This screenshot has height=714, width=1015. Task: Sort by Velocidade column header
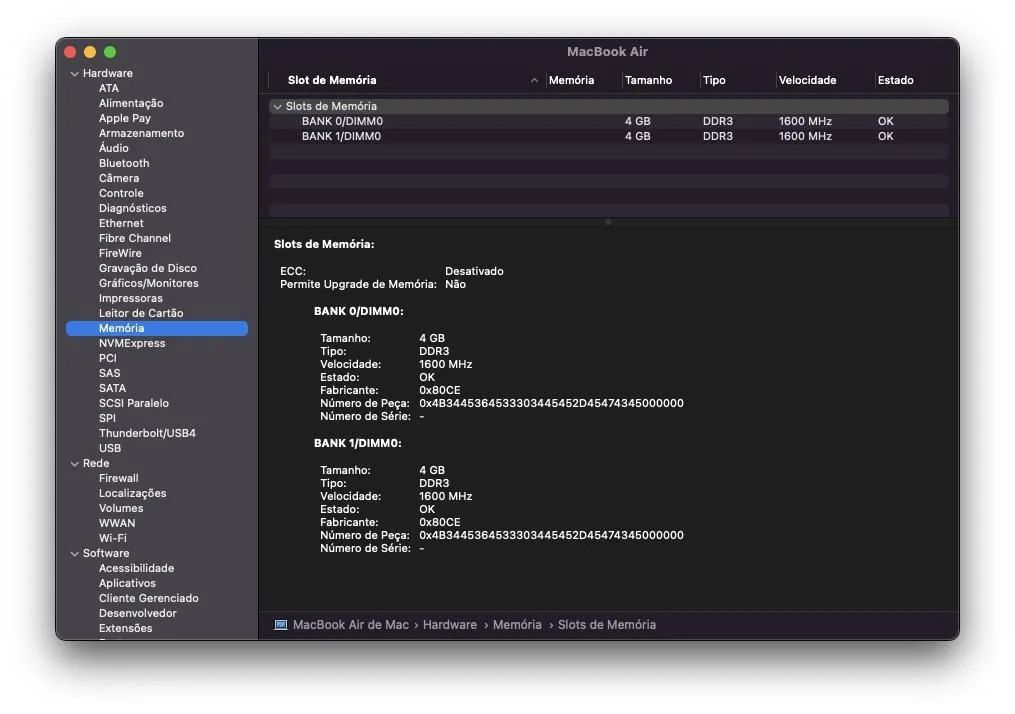807,80
